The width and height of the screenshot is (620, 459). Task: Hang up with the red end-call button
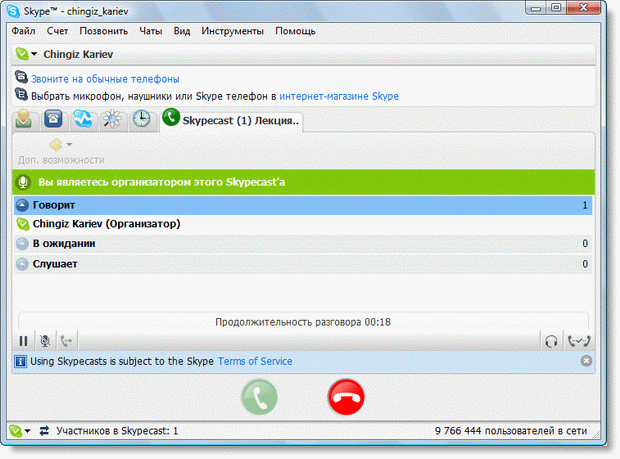pyautogui.click(x=346, y=397)
